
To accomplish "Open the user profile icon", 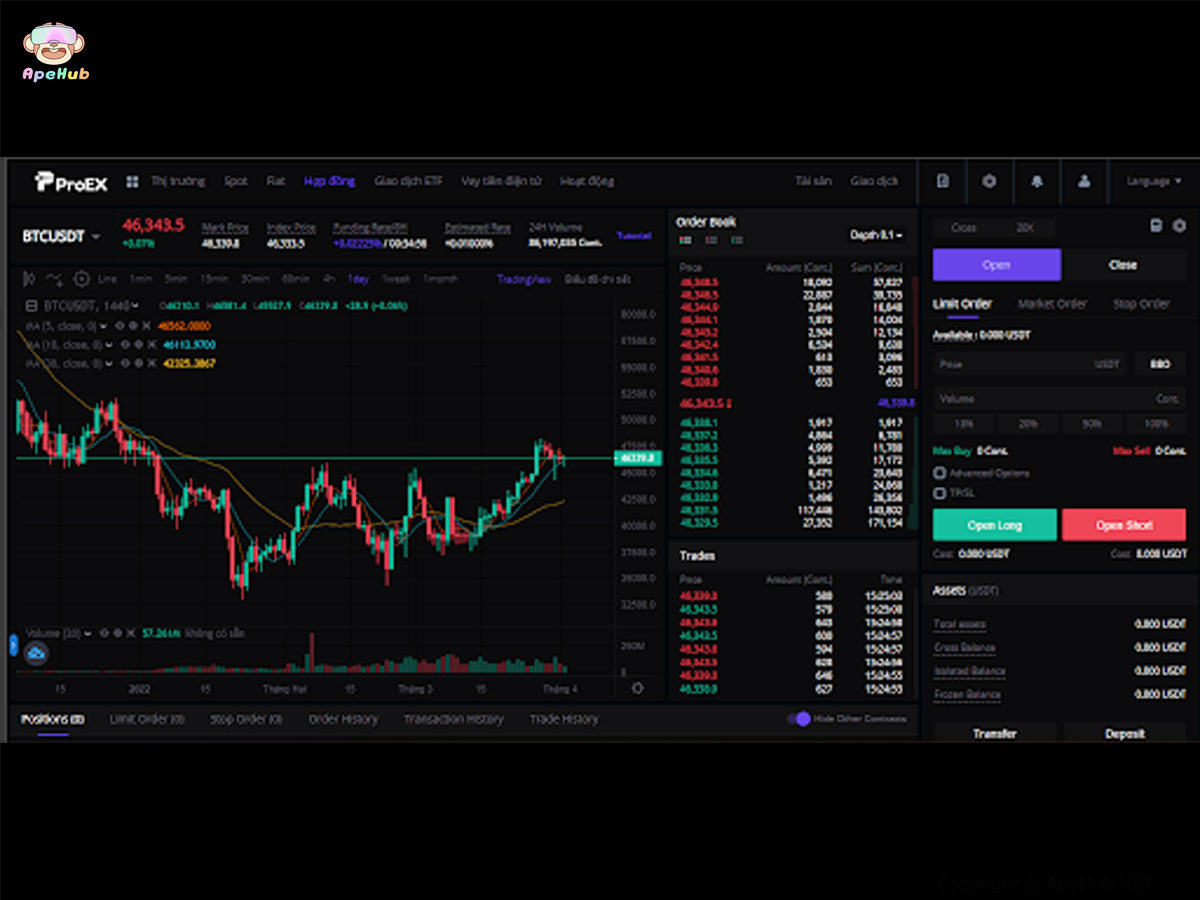I will (1084, 182).
